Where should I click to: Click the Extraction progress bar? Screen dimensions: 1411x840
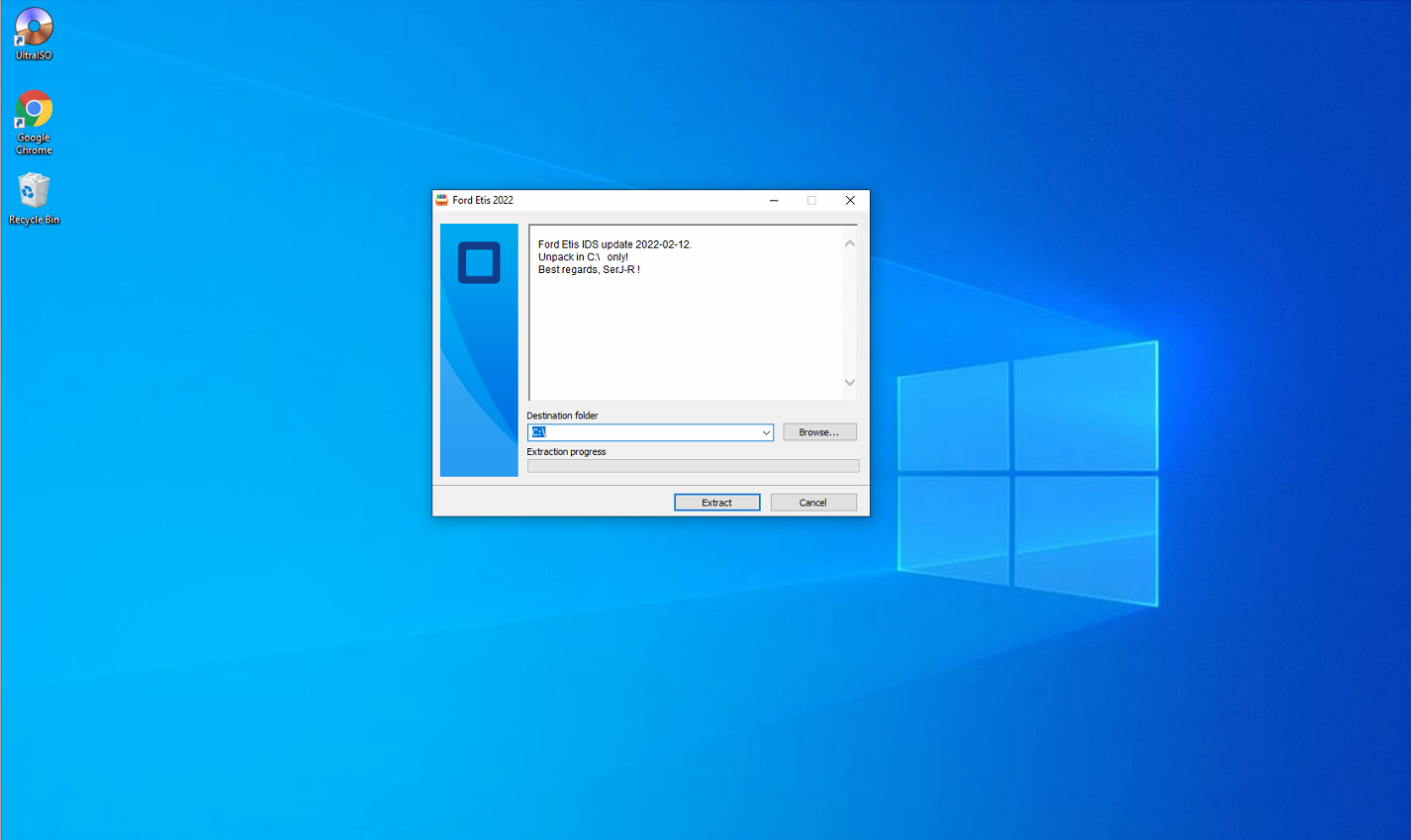pyautogui.click(x=693, y=466)
